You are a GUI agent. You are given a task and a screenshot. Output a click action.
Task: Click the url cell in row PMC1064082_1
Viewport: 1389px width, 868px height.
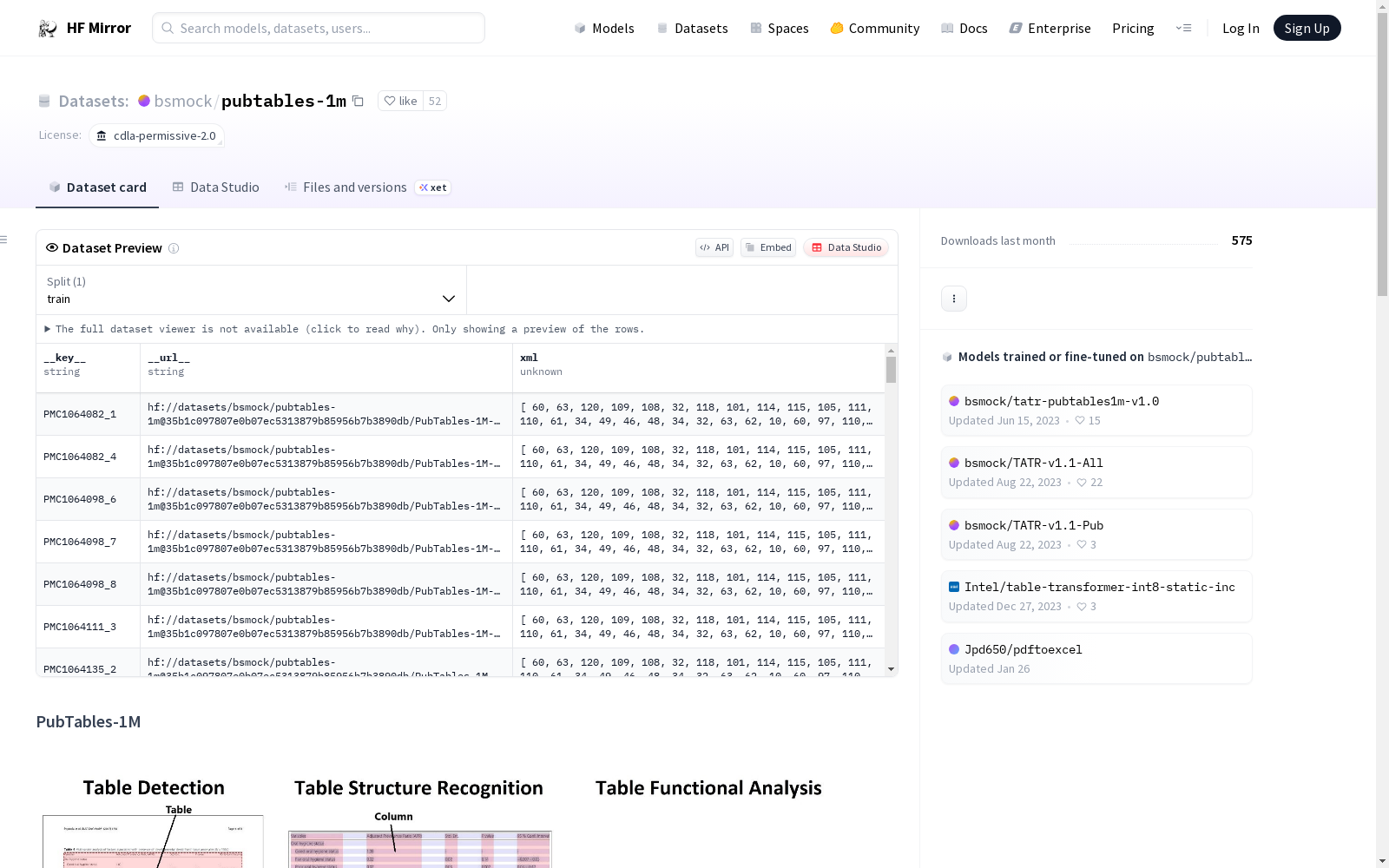click(326, 414)
